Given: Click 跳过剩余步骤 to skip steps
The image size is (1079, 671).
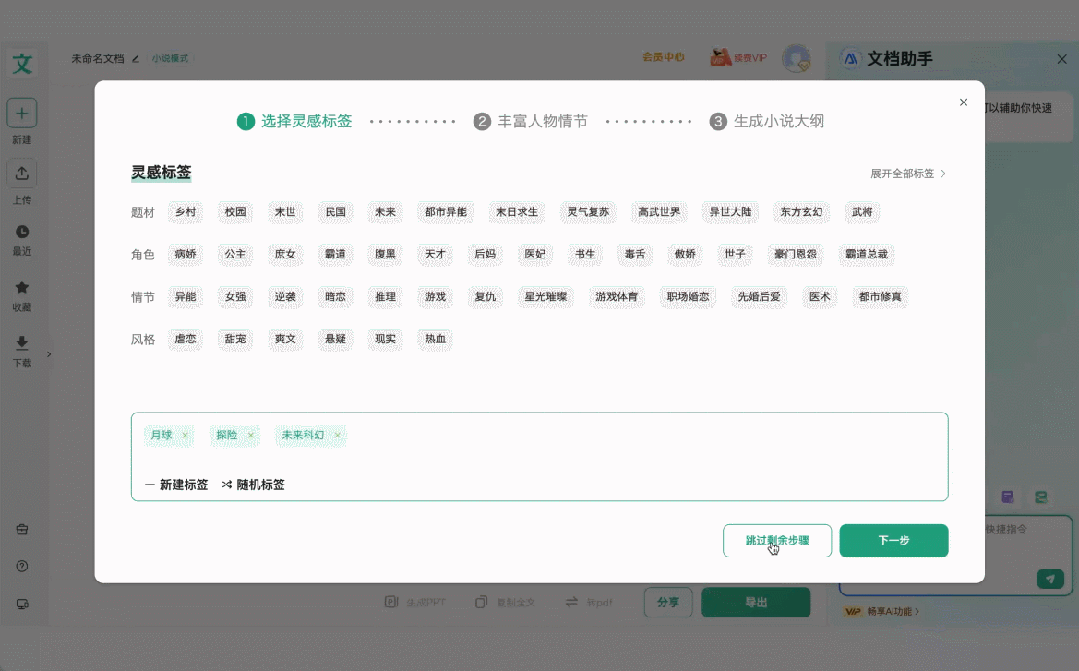Looking at the screenshot, I should click(777, 540).
